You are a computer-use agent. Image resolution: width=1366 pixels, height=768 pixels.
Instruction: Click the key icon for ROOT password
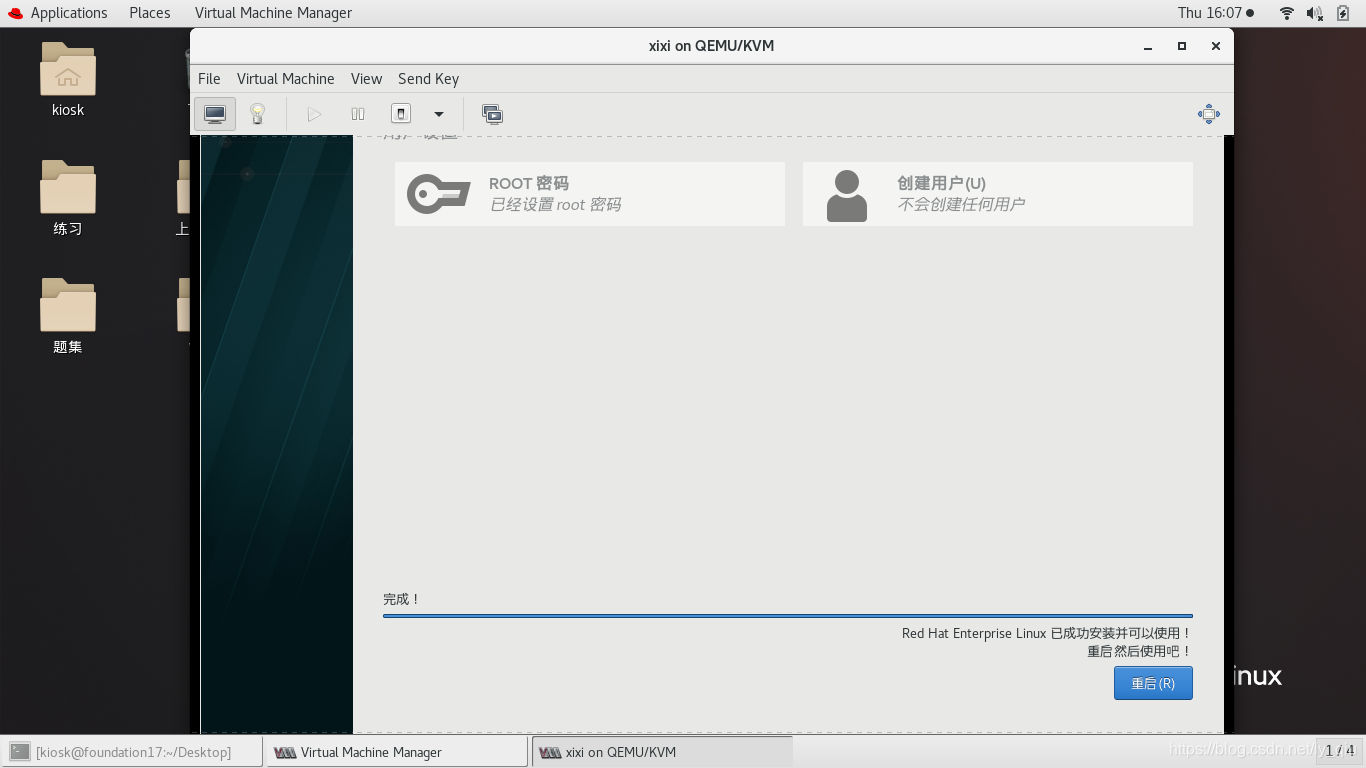[439, 194]
